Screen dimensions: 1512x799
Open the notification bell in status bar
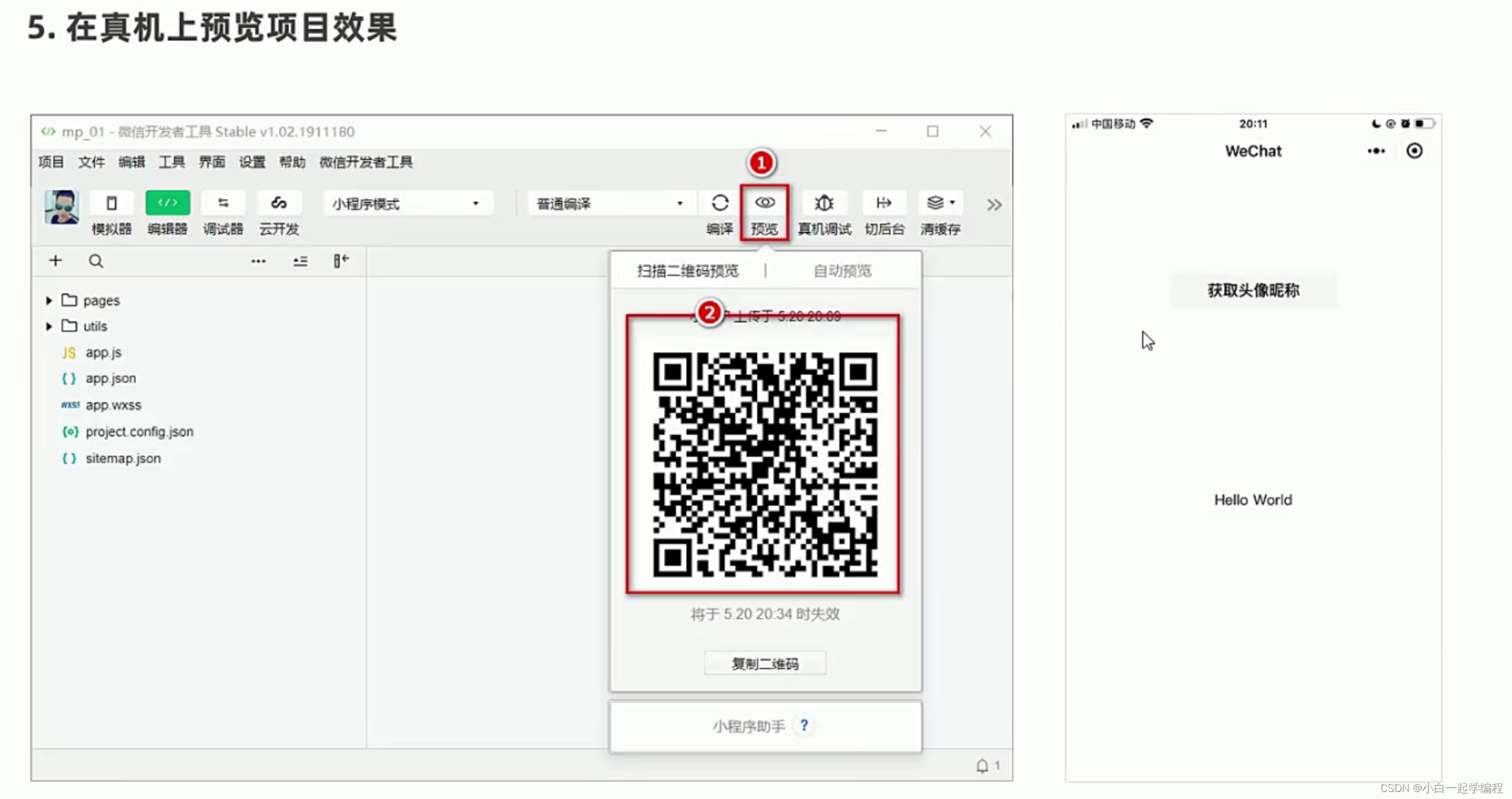[982, 765]
